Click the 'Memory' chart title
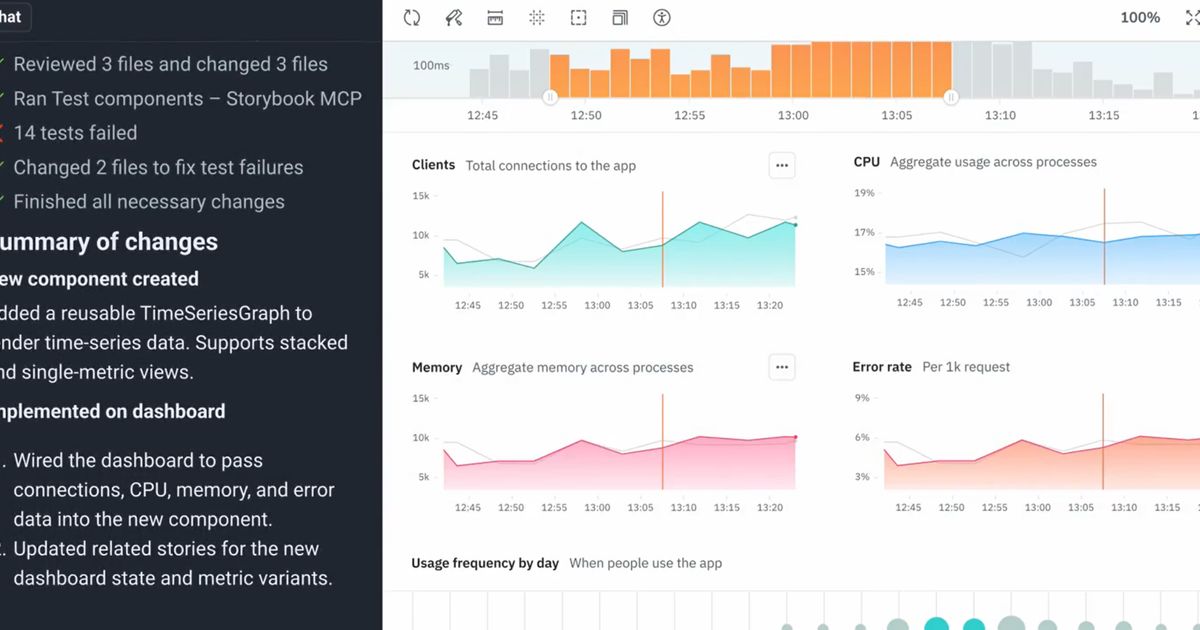This screenshot has height=630, width=1200. 437,367
